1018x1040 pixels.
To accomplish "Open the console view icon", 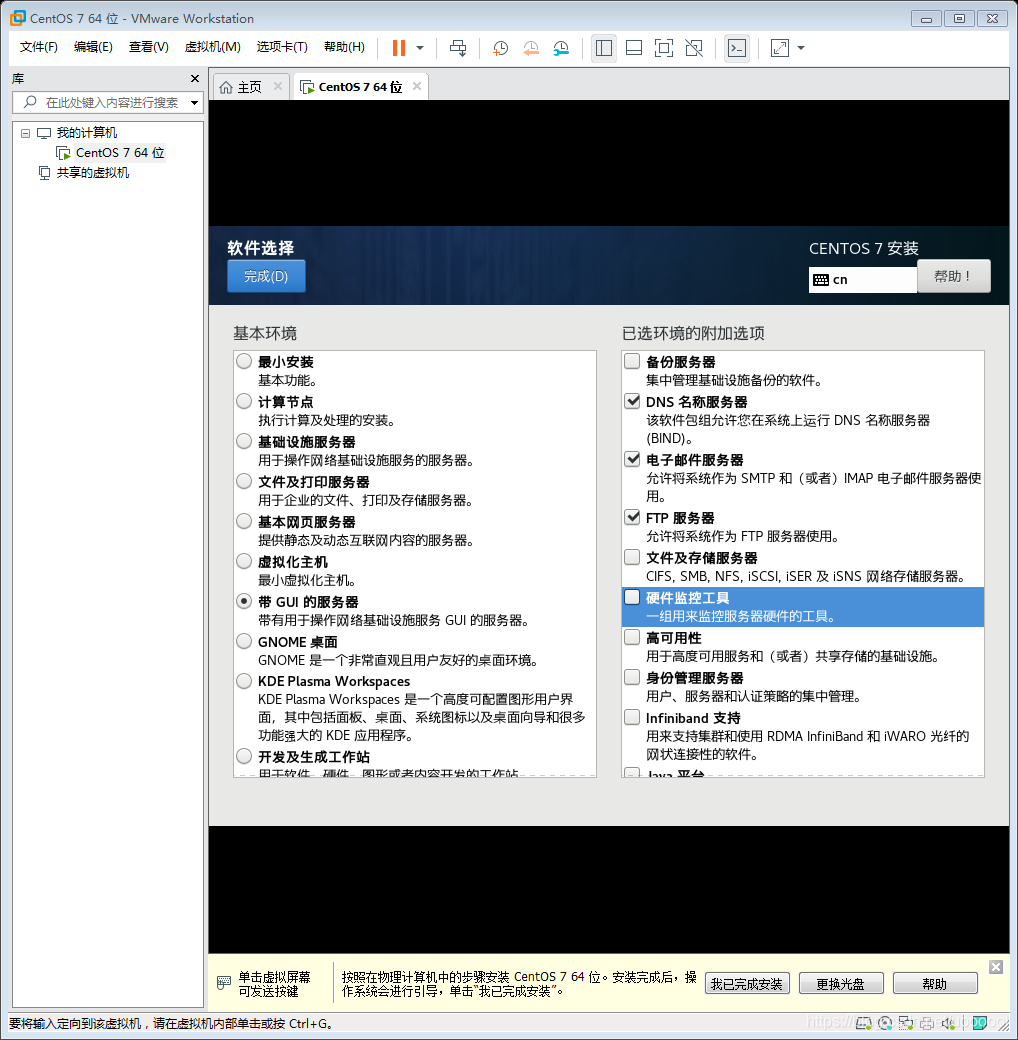I will [737, 48].
